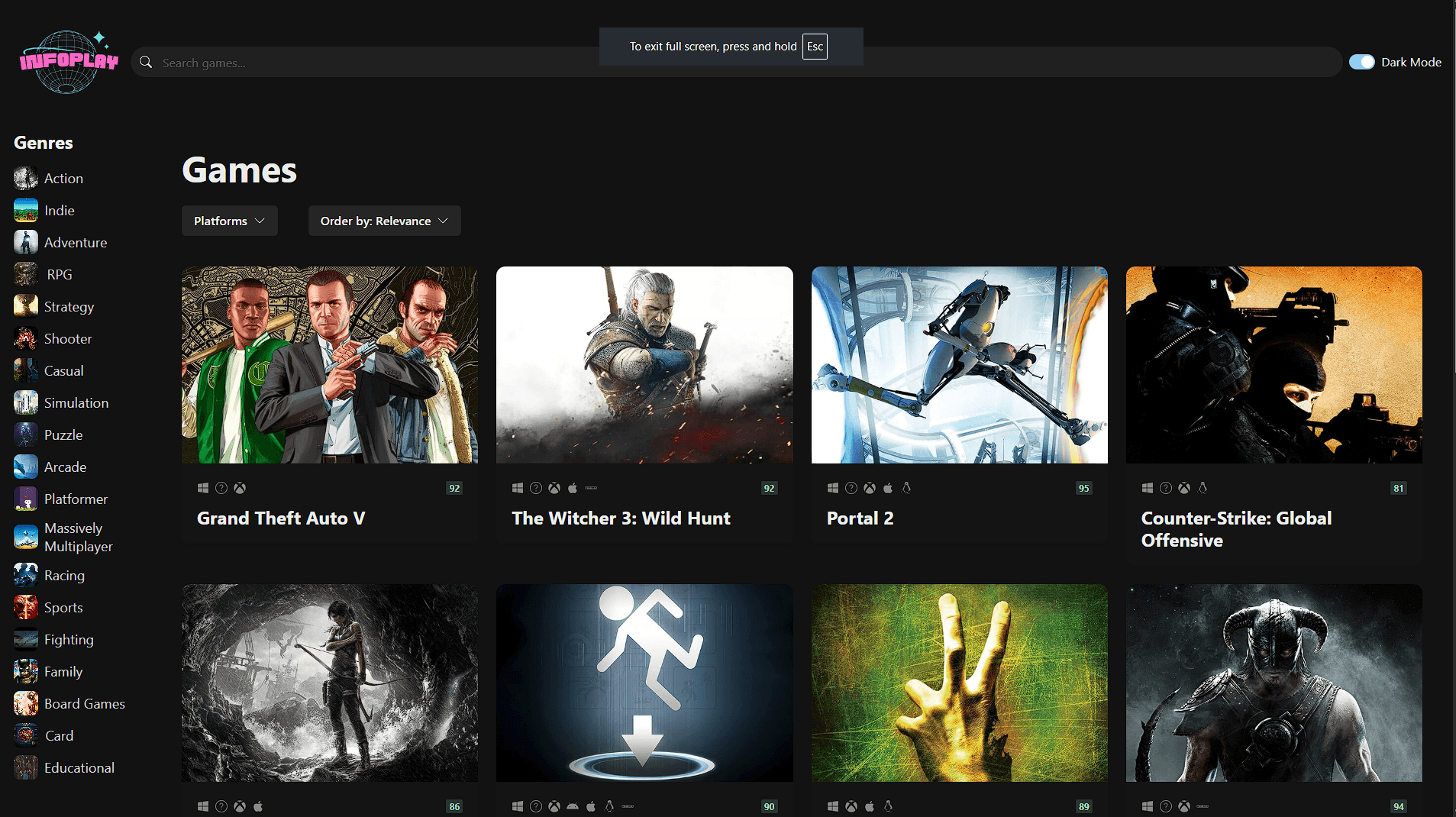Click the Family genre thumbnail icon
1456x817 pixels.
(26, 671)
